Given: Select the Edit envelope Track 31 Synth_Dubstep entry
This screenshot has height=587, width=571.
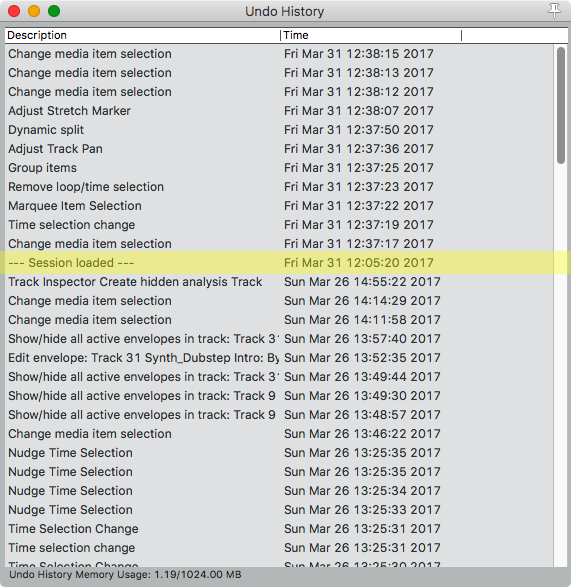Looking at the screenshot, I should 279,358.
